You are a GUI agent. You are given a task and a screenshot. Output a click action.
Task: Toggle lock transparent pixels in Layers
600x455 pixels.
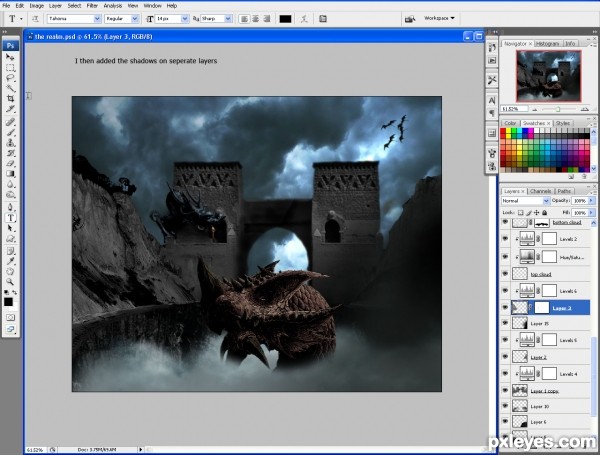click(x=520, y=212)
